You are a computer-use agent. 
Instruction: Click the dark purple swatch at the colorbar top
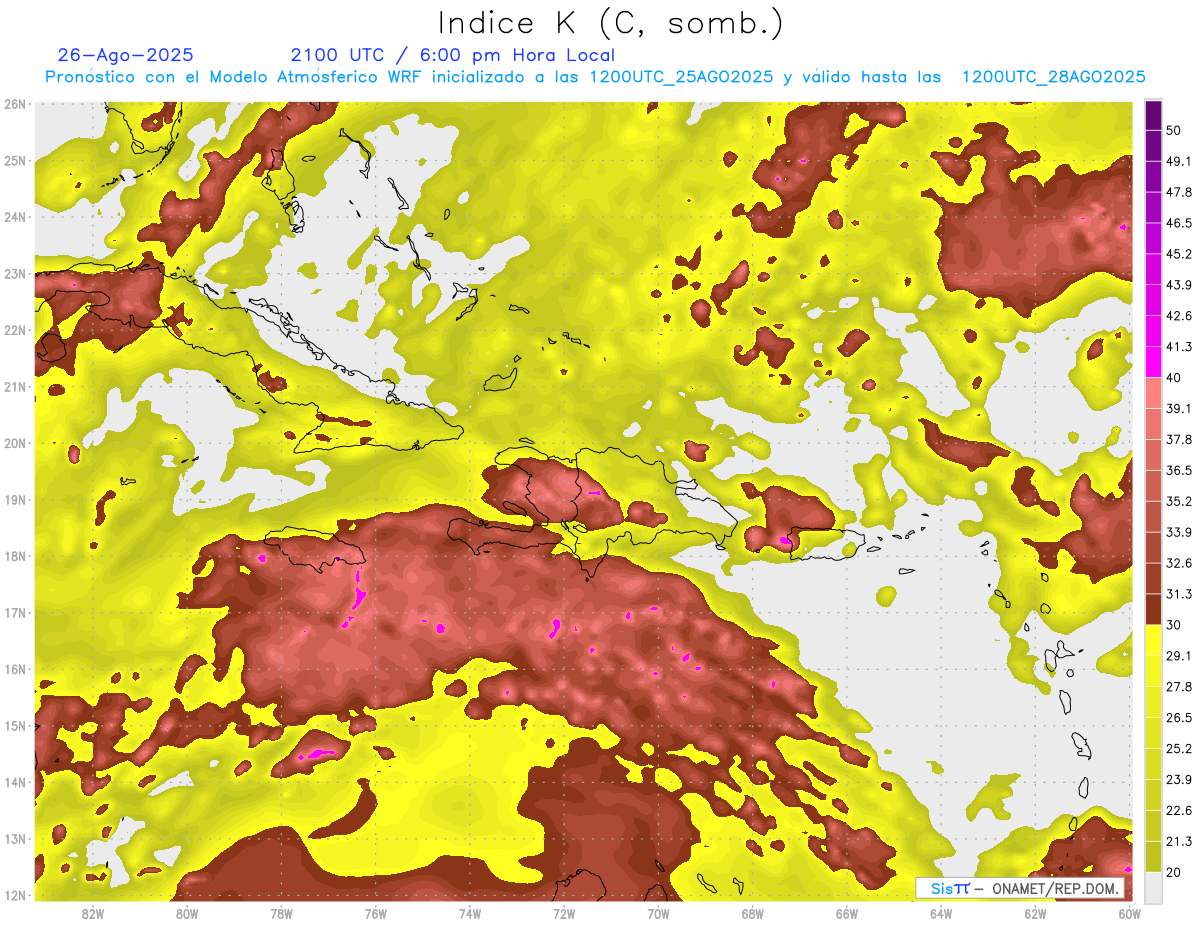tap(1153, 114)
